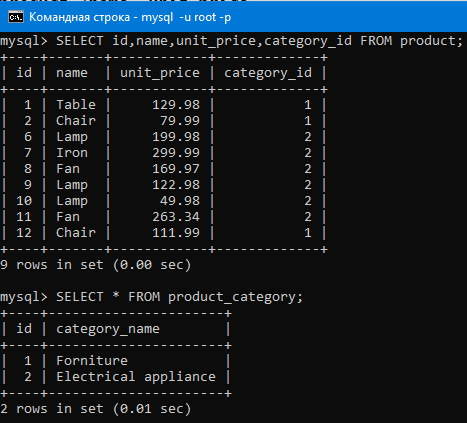467x423 pixels.
Task: Click the first SELECT query from product
Action: tap(260, 41)
